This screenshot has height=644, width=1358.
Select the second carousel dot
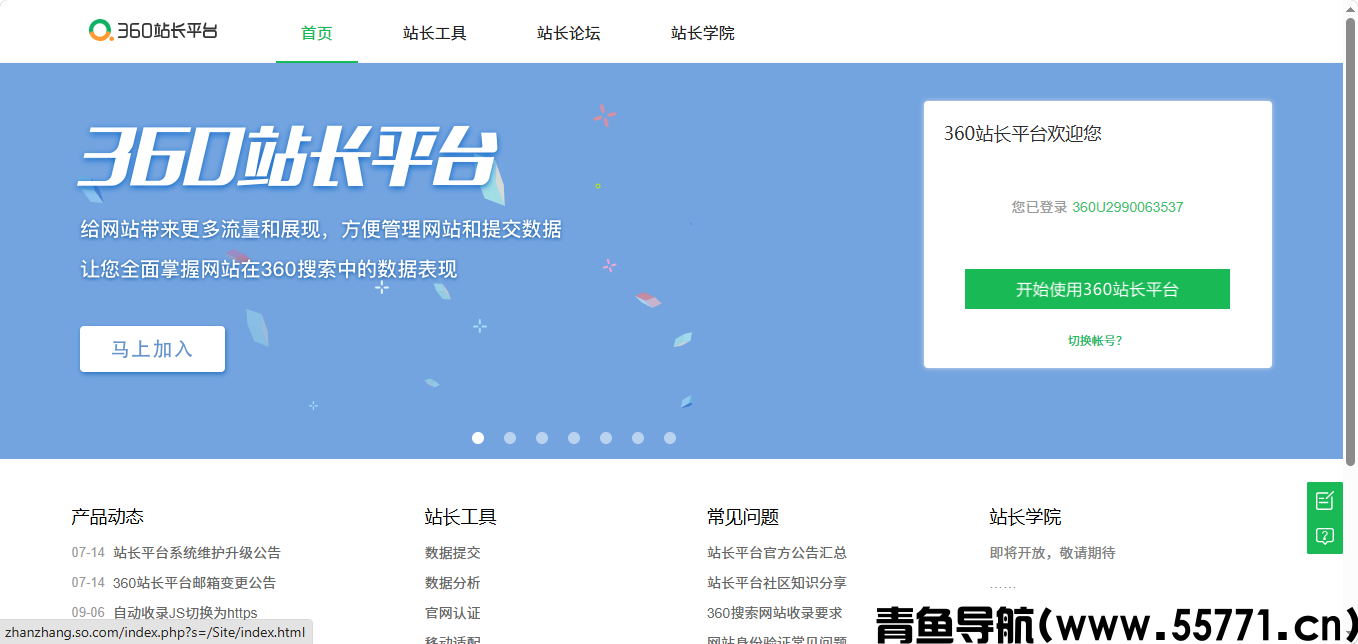510,438
